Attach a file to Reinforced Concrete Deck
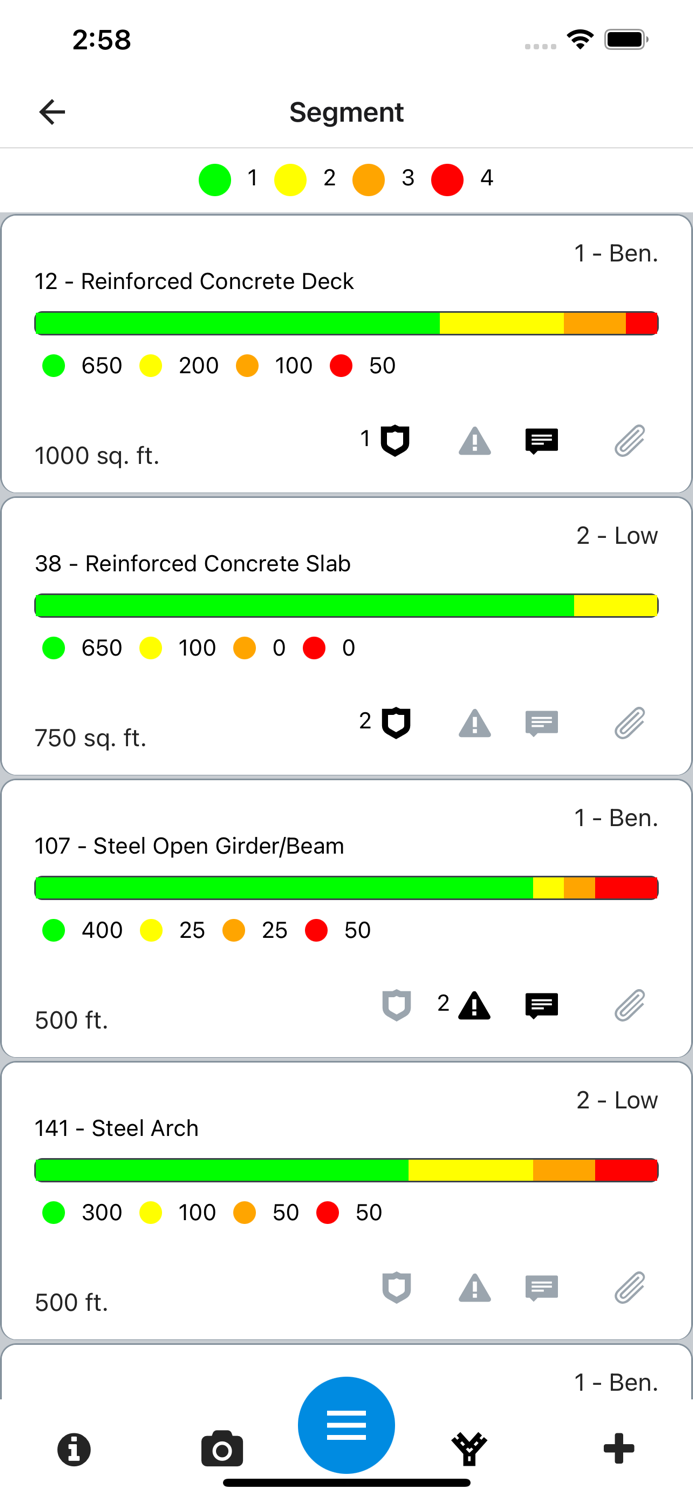 click(629, 440)
